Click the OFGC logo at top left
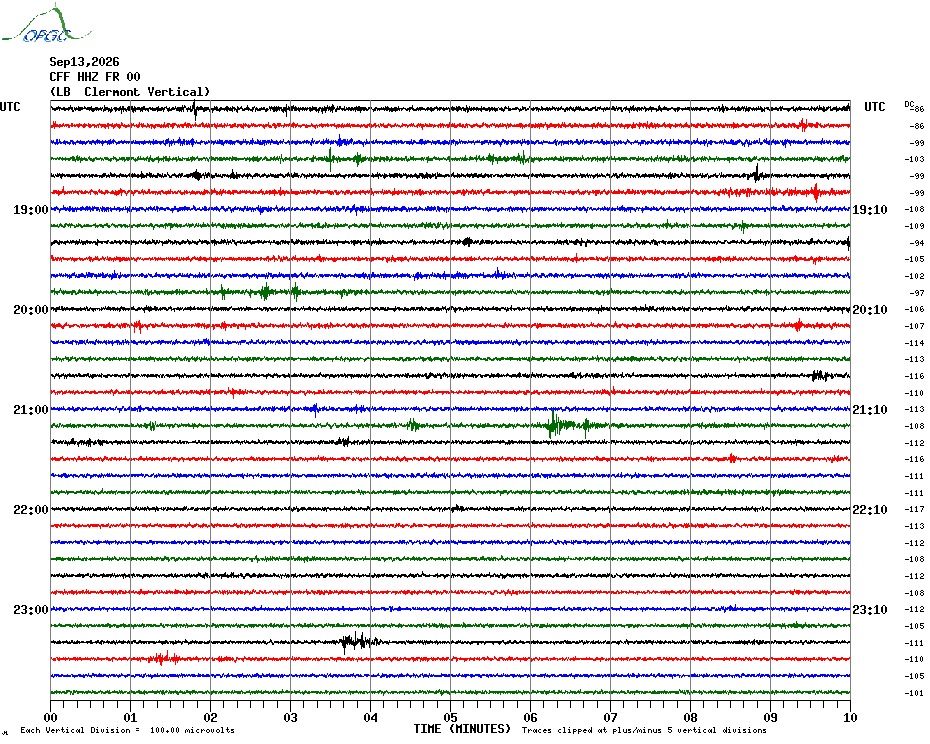 (47, 24)
